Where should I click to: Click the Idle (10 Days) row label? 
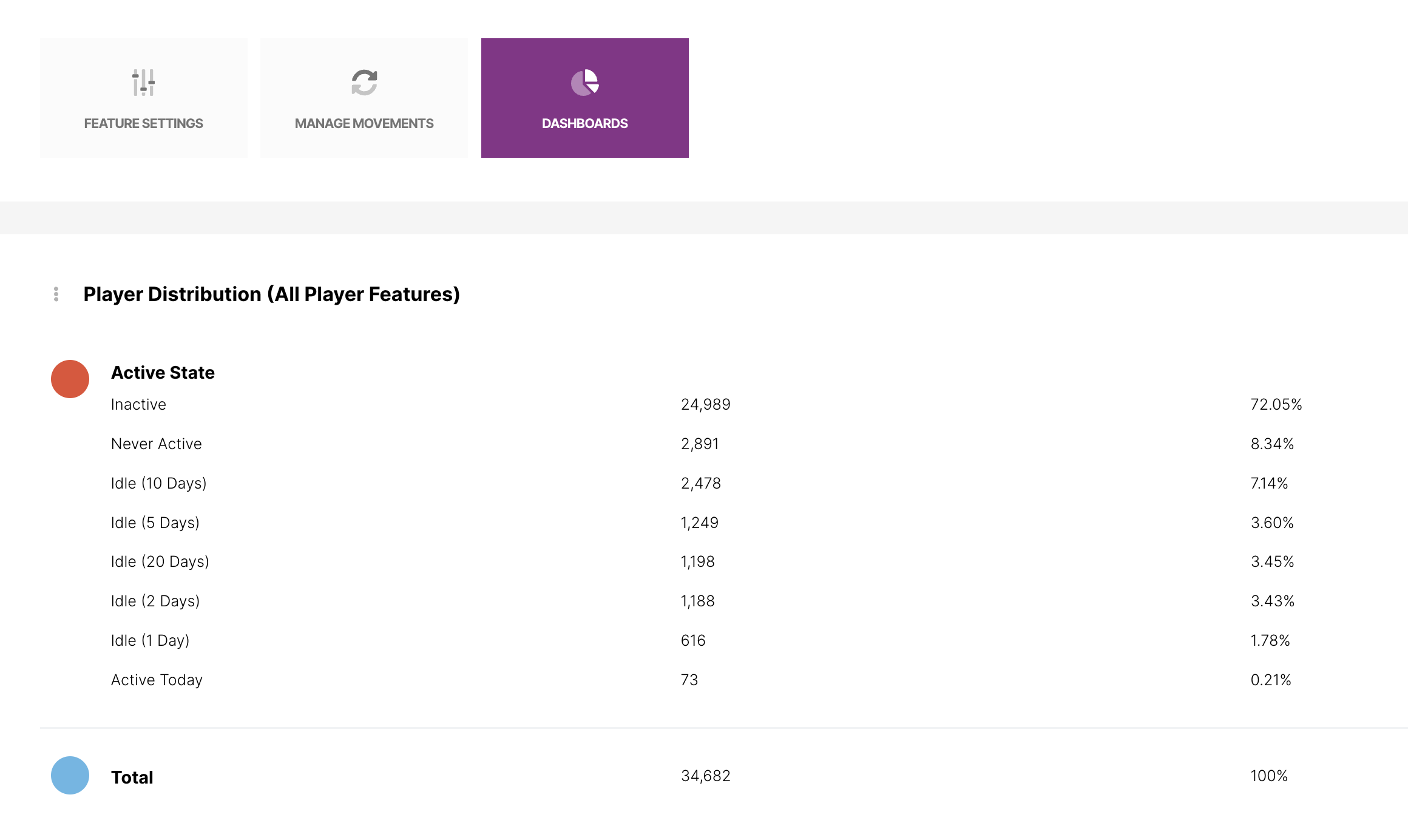158,483
